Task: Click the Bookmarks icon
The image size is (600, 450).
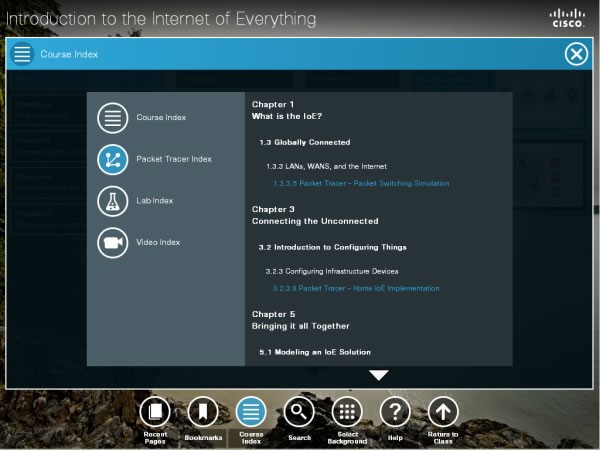Action: 203,411
